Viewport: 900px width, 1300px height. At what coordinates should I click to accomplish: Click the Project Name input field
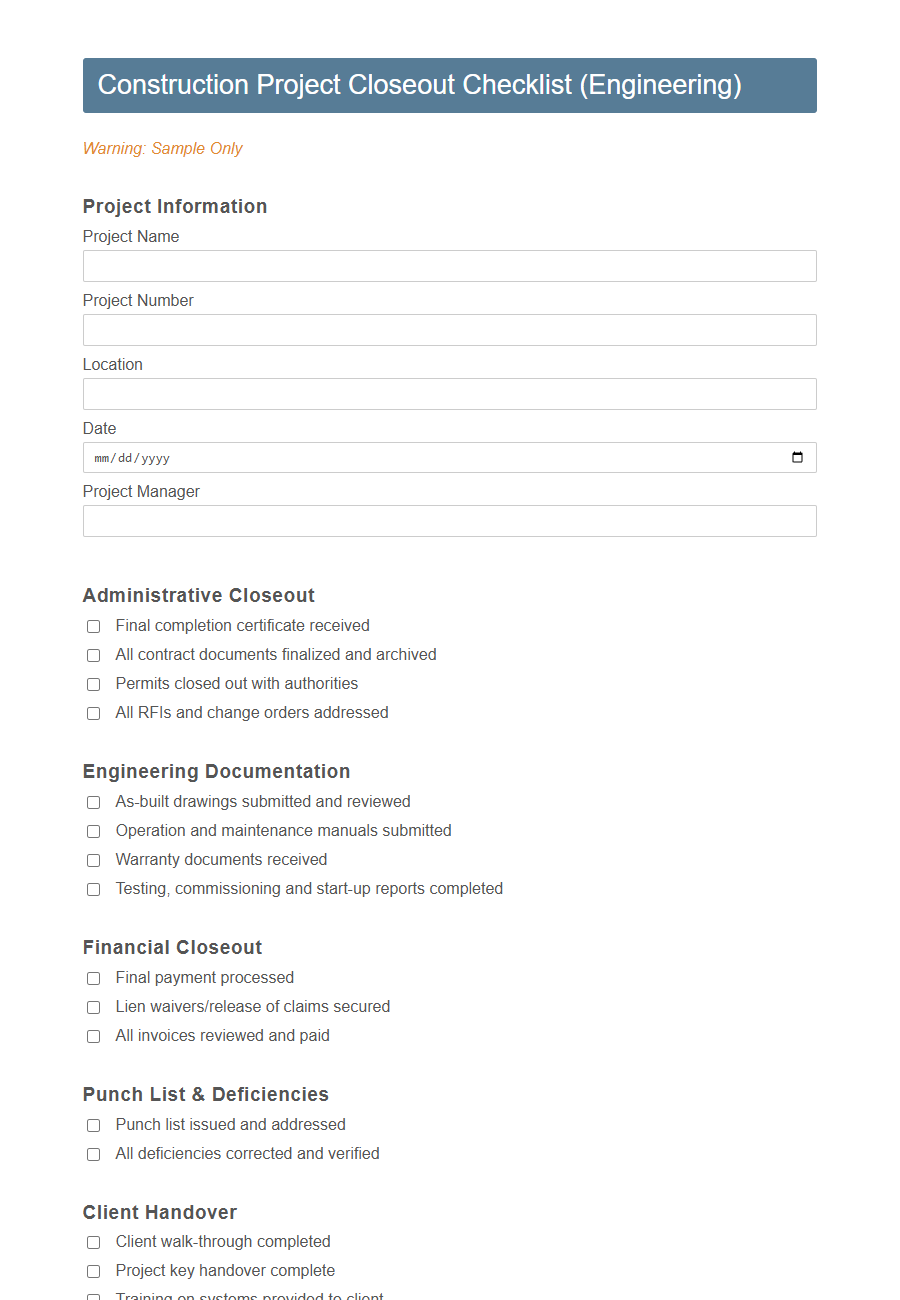point(449,266)
